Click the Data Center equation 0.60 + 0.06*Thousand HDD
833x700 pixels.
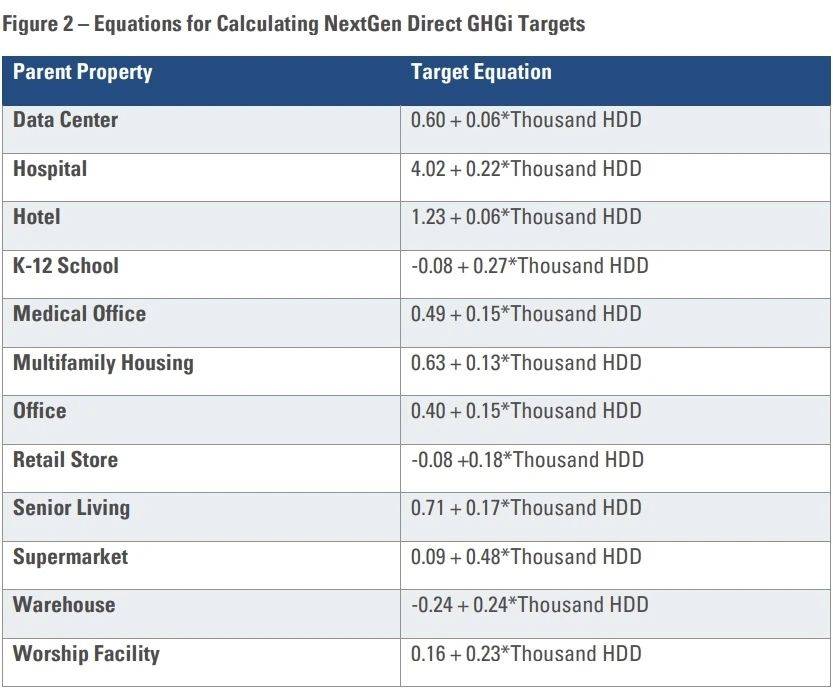coord(526,120)
